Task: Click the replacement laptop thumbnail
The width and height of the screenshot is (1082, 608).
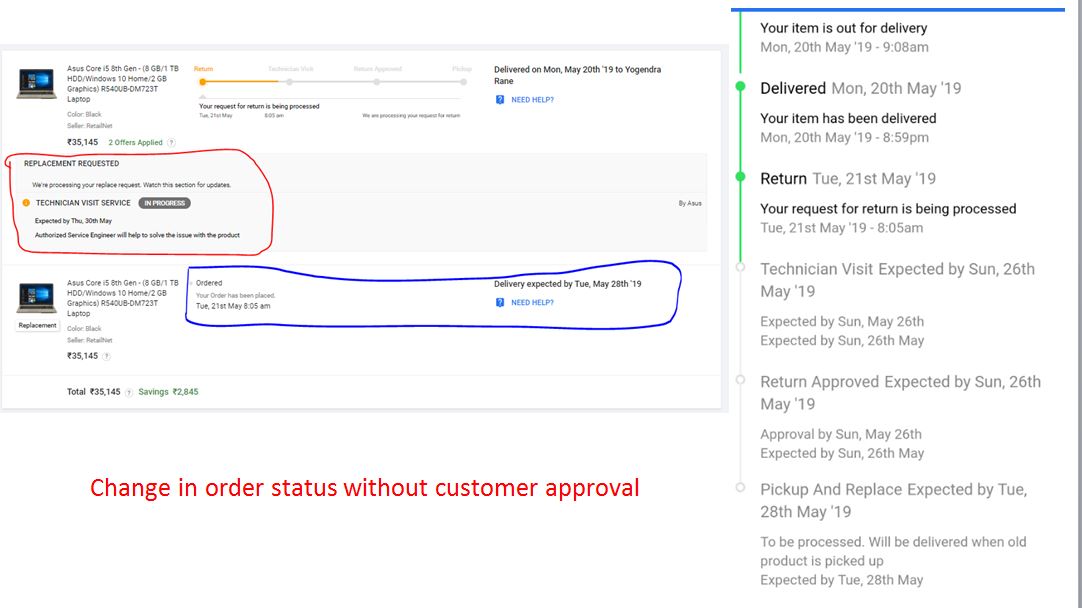Action: [37, 298]
